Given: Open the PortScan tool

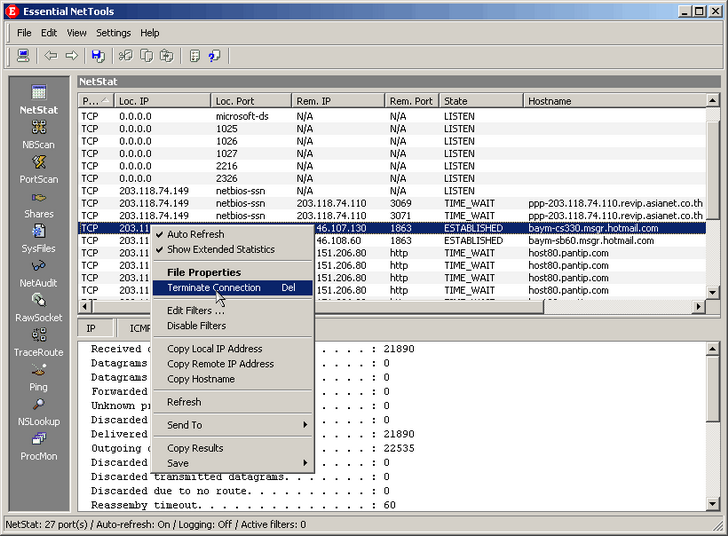Looking at the screenshot, I should [x=39, y=170].
